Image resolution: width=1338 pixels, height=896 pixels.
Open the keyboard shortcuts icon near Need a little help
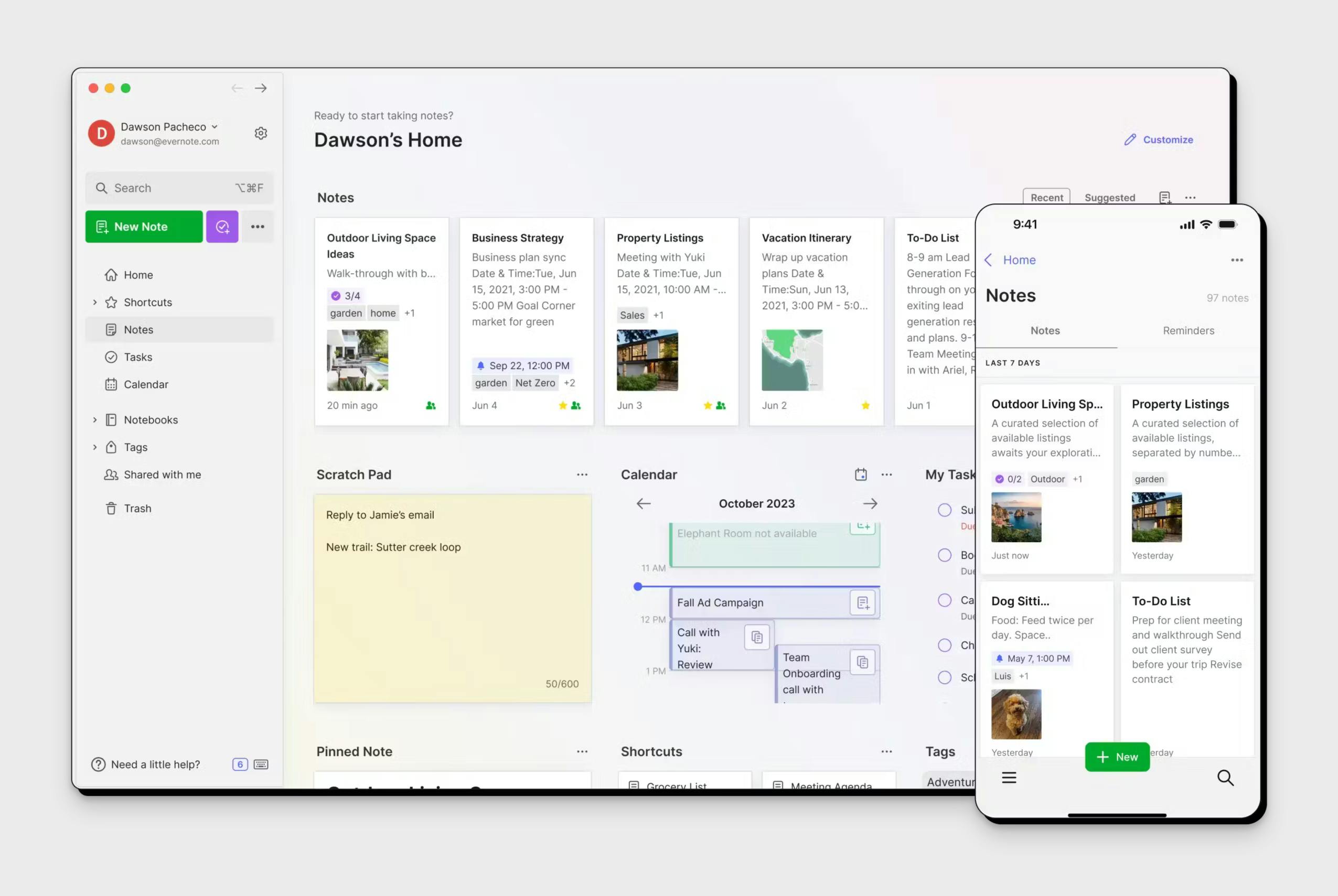coord(260,764)
